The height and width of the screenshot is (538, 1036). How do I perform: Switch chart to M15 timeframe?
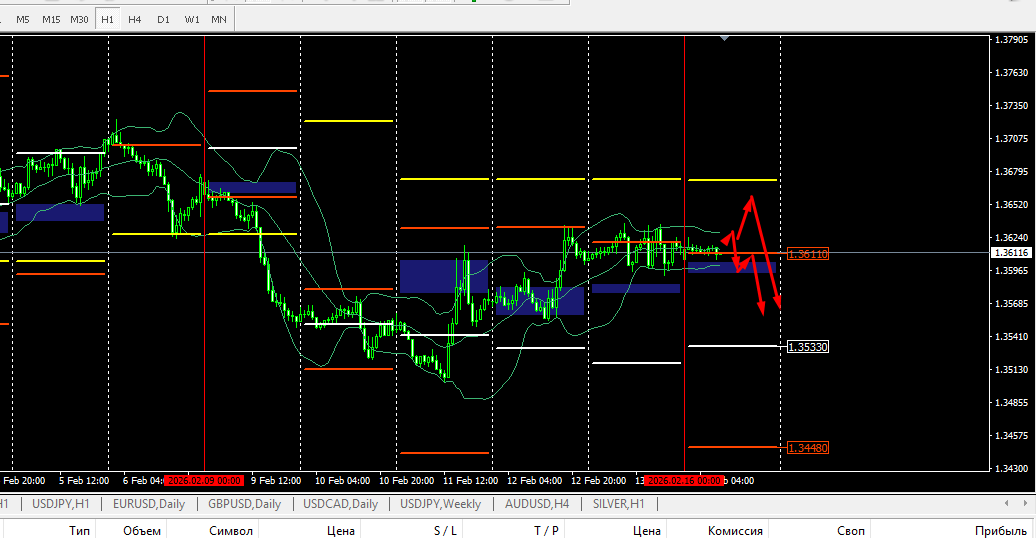tap(51, 19)
